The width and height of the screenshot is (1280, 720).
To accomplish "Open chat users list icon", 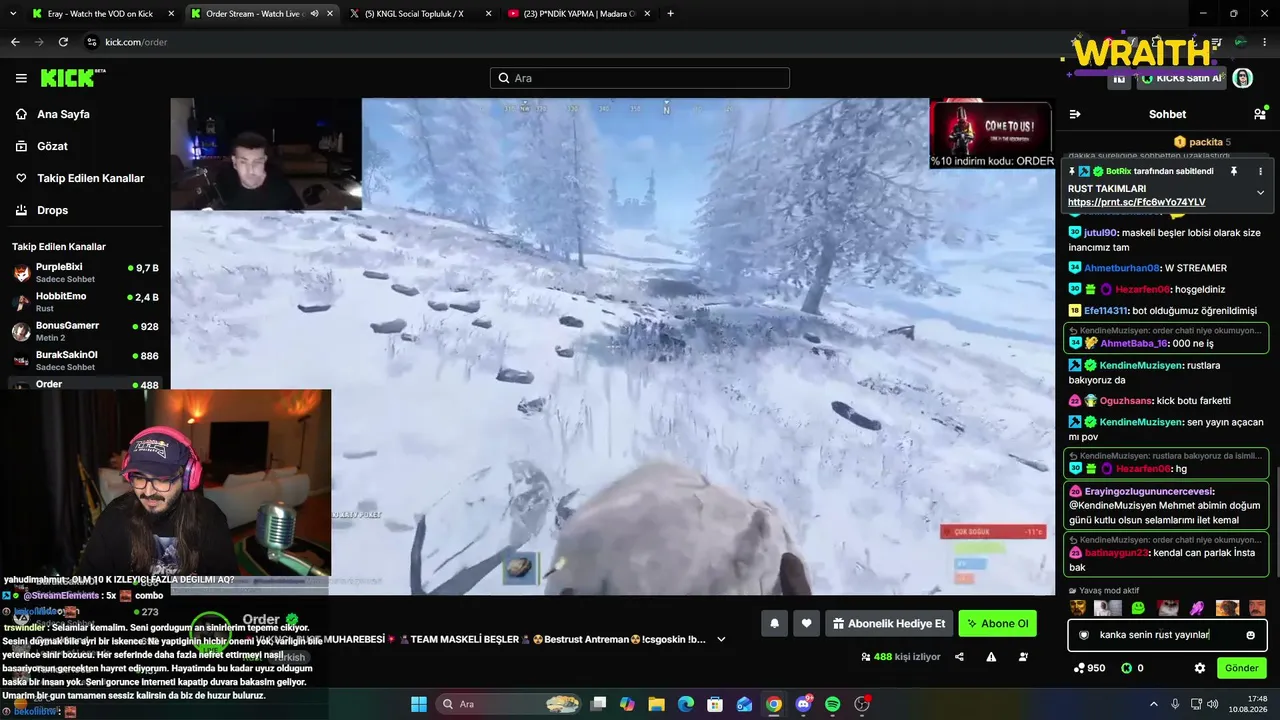I will [x=1259, y=114].
